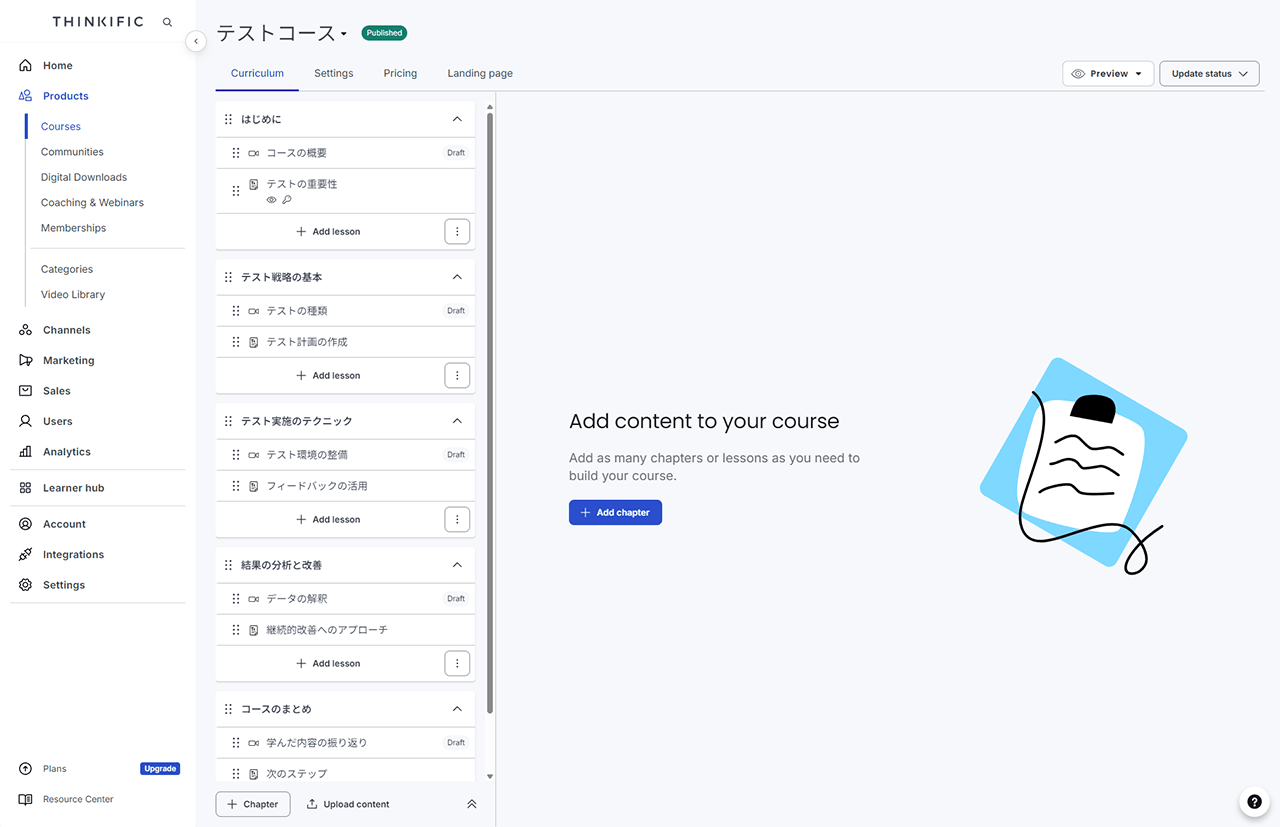This screenshot has height=827, width=1280.
Task: Click the Integrations plug icon in sidebar
Action: [x=26, y=555]
